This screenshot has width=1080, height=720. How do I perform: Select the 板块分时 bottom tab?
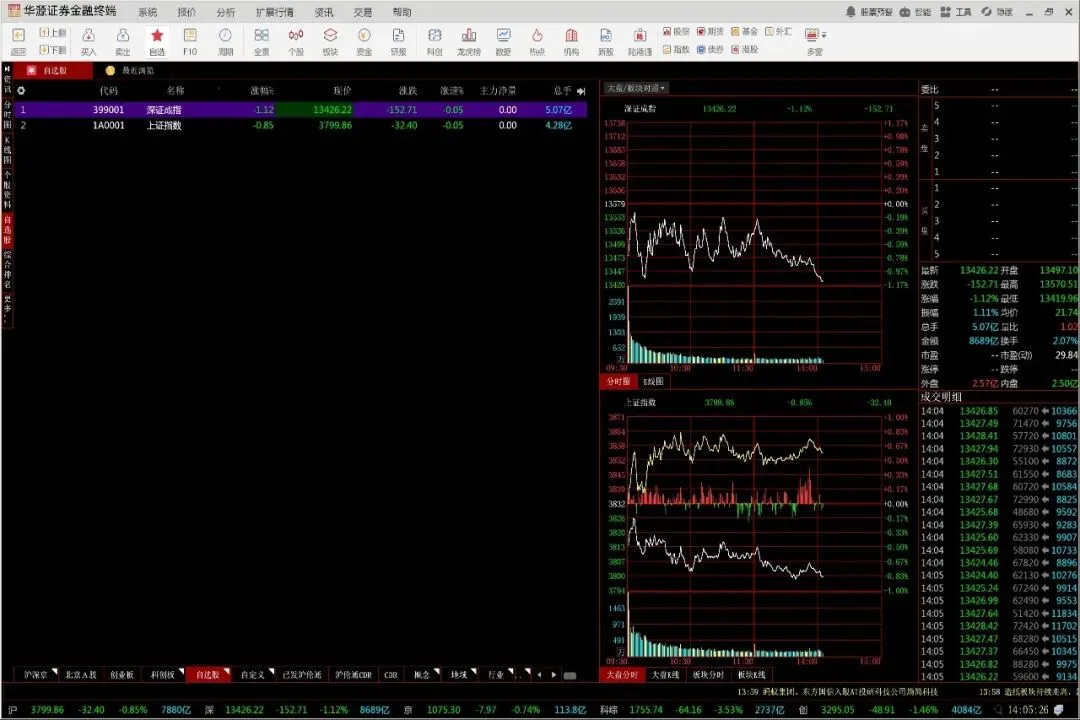point(708,675)
